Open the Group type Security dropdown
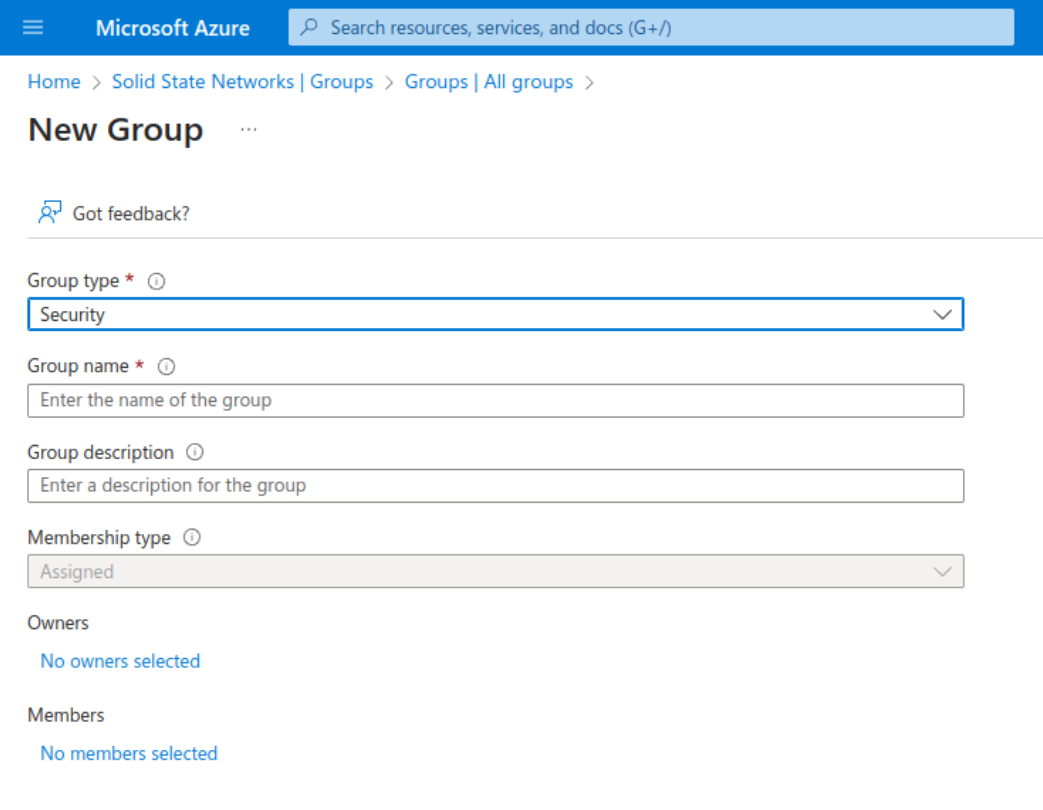The width and height of the screenshot is (1043, 810). (496, 315)
